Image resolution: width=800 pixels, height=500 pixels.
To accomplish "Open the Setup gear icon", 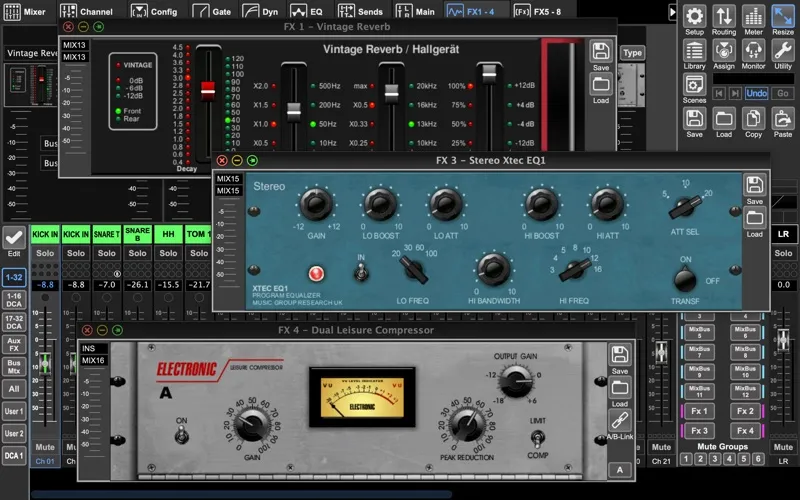I will [x=694, y=16].
